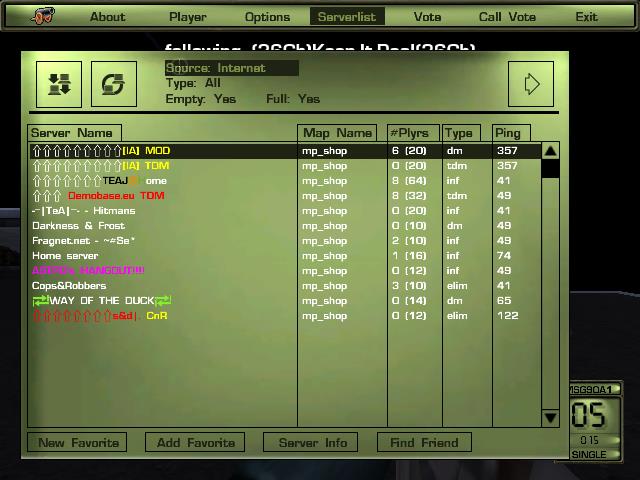Click the scrollbar up arrow
This screenshot has height=480, width=640.
point(550,151)
